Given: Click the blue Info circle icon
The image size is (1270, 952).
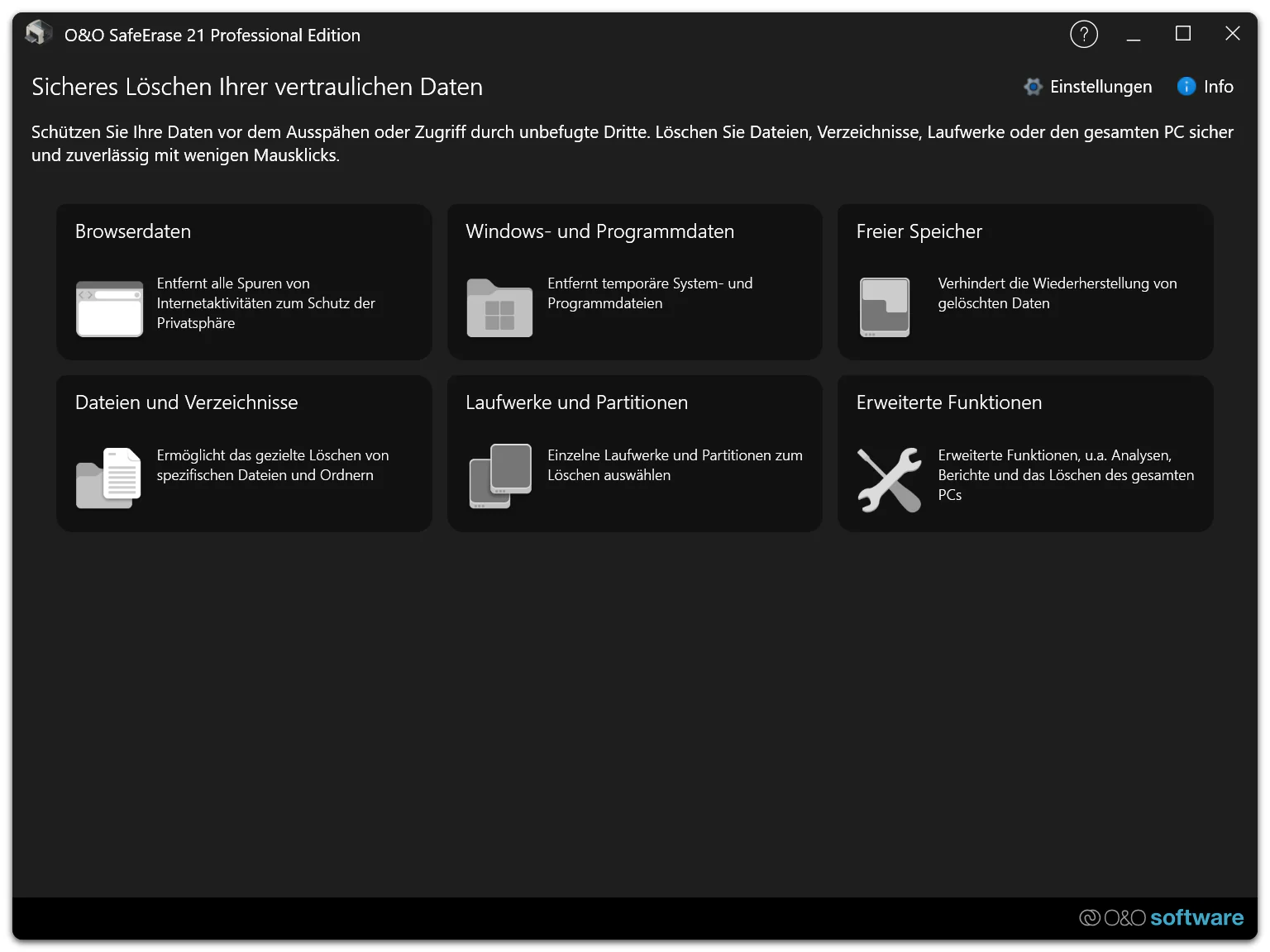Looking at the screenshot, I should pyautogui.click(x=1186, y=86).
